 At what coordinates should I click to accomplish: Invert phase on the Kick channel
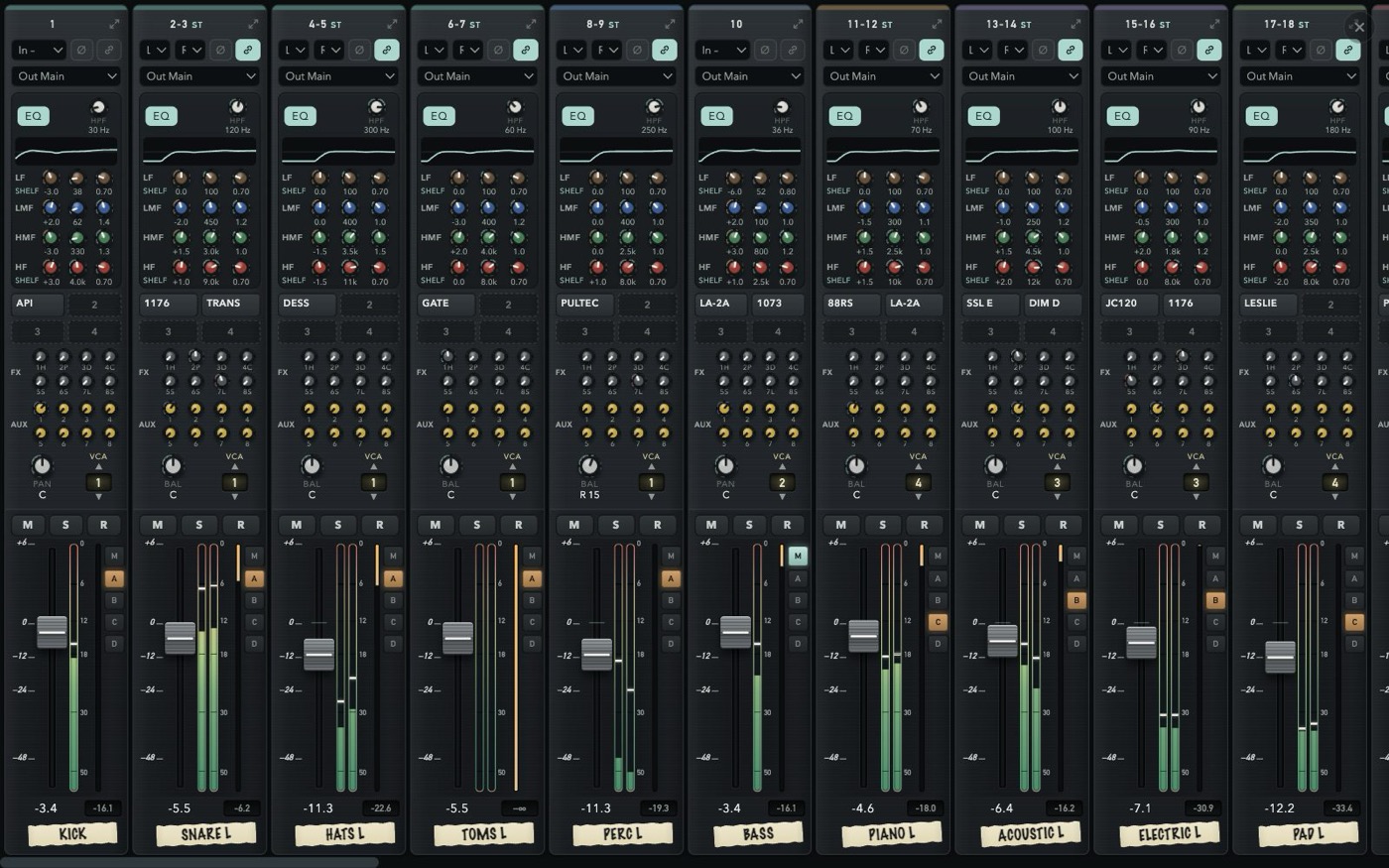click(81, 50)
